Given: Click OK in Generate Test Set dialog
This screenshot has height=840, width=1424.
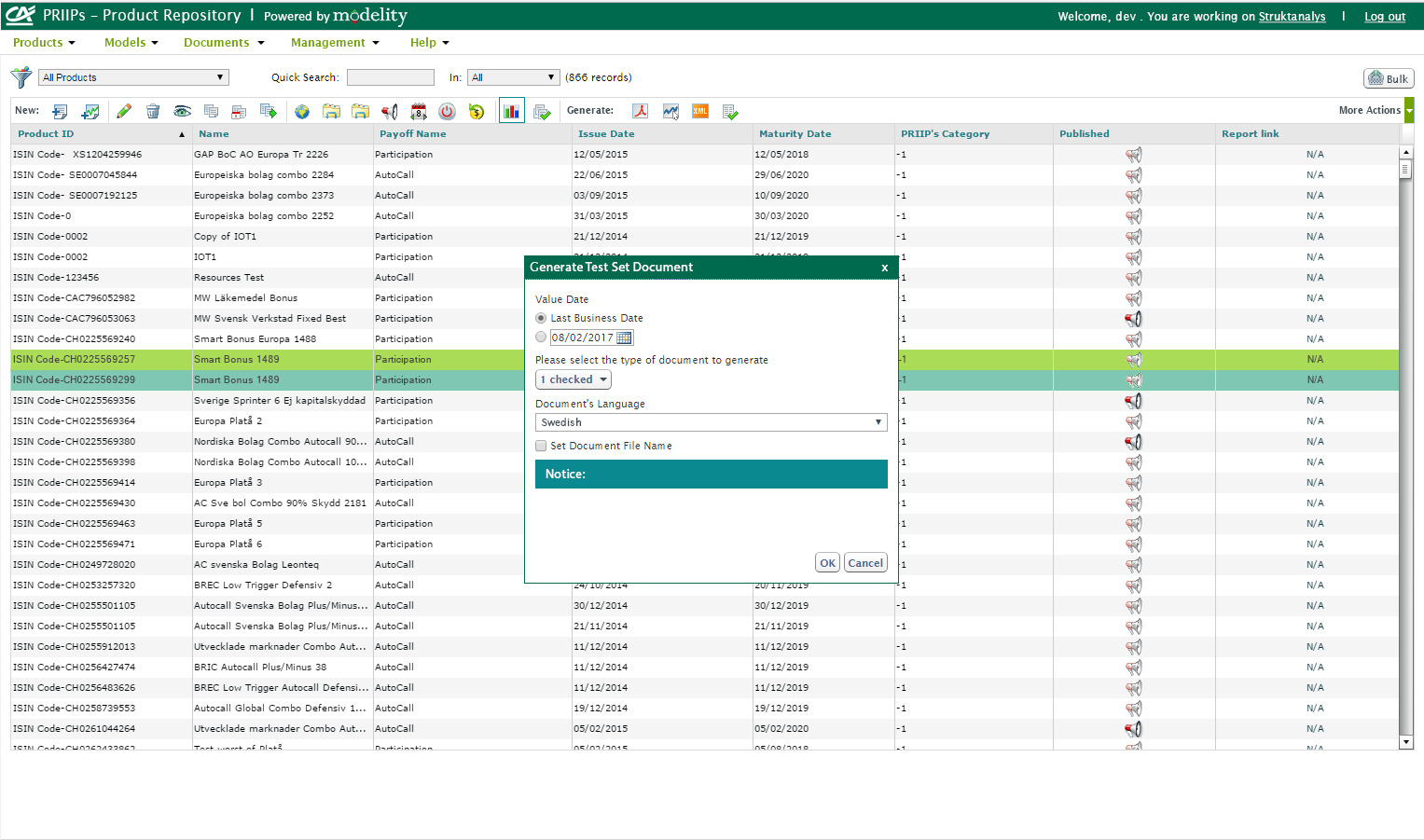Looking at the screenshot, I should (x=827, y=563).
